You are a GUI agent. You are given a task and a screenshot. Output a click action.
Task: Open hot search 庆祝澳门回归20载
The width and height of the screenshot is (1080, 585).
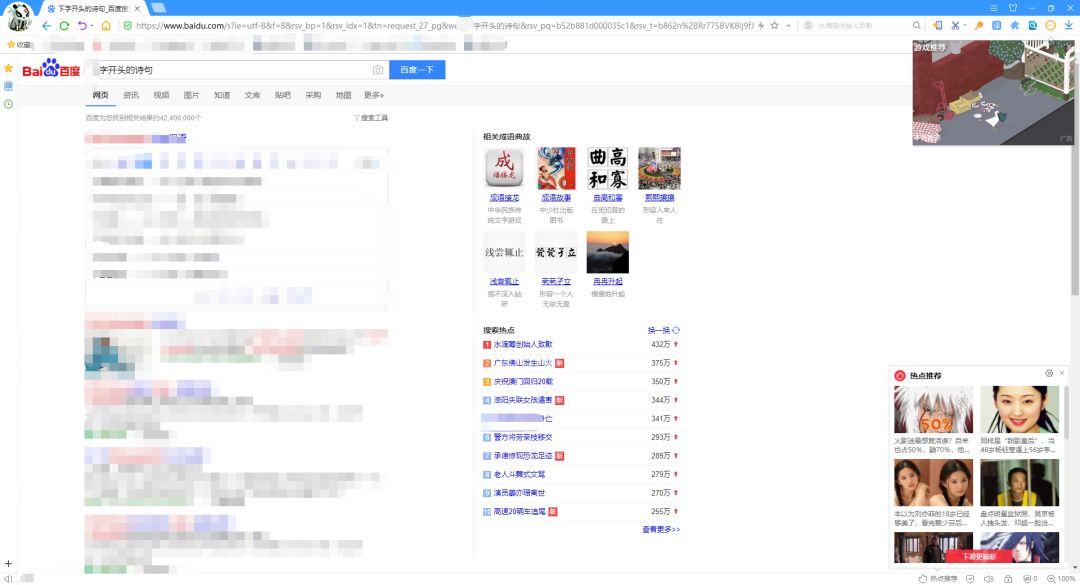pos(523,381)
